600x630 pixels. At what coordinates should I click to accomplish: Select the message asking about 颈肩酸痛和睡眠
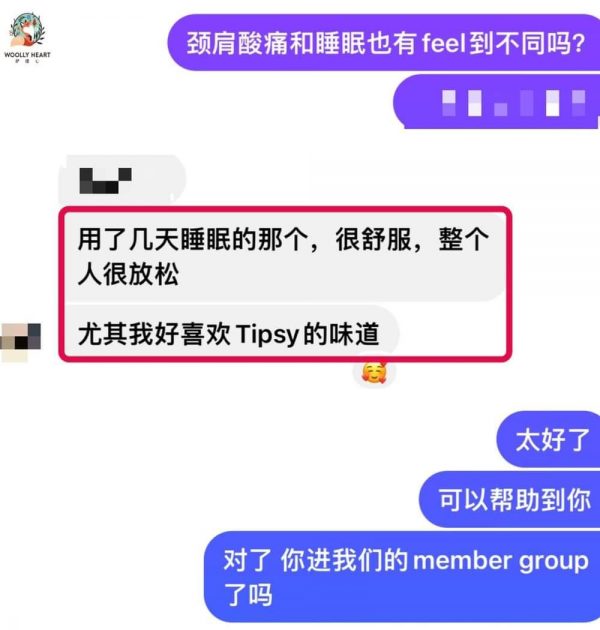[384, 43]
